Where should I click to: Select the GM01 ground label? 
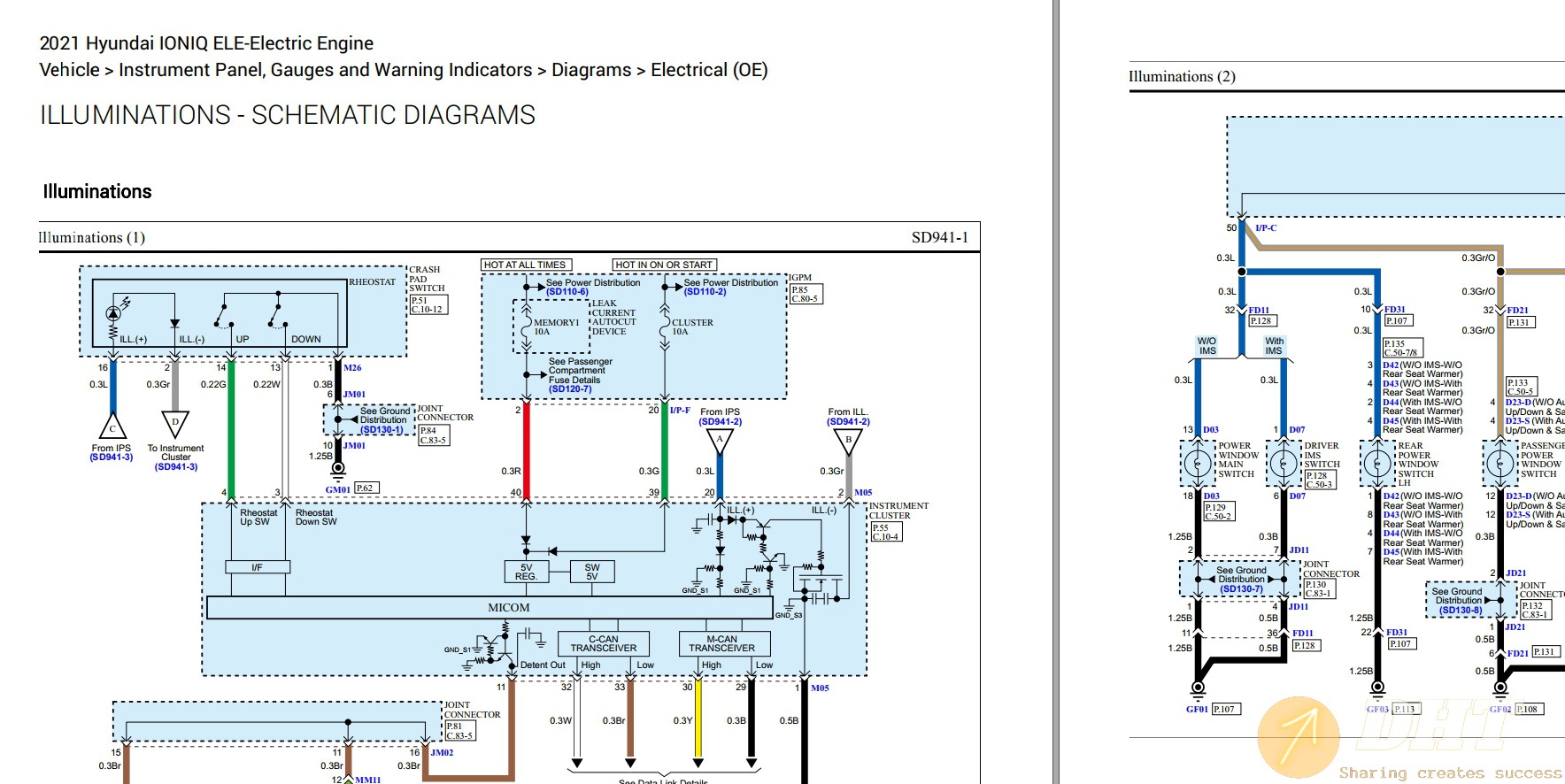(338, 489)
